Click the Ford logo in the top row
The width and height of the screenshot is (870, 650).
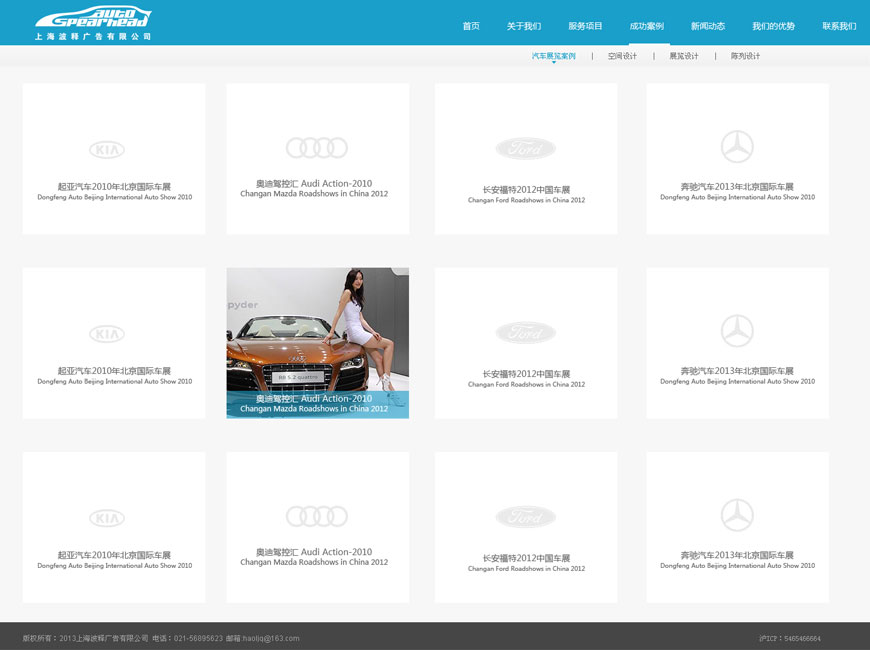tap(525, 149)
